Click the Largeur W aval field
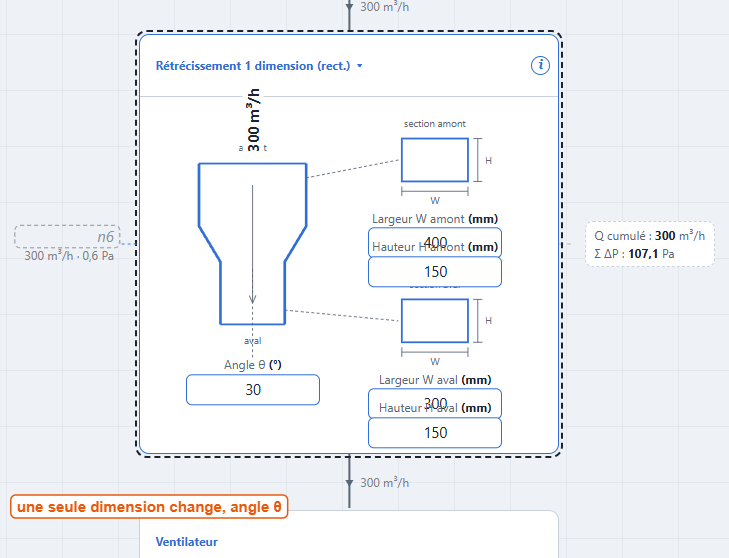Screen dimensions: 729x558 [x=435, y=403]
